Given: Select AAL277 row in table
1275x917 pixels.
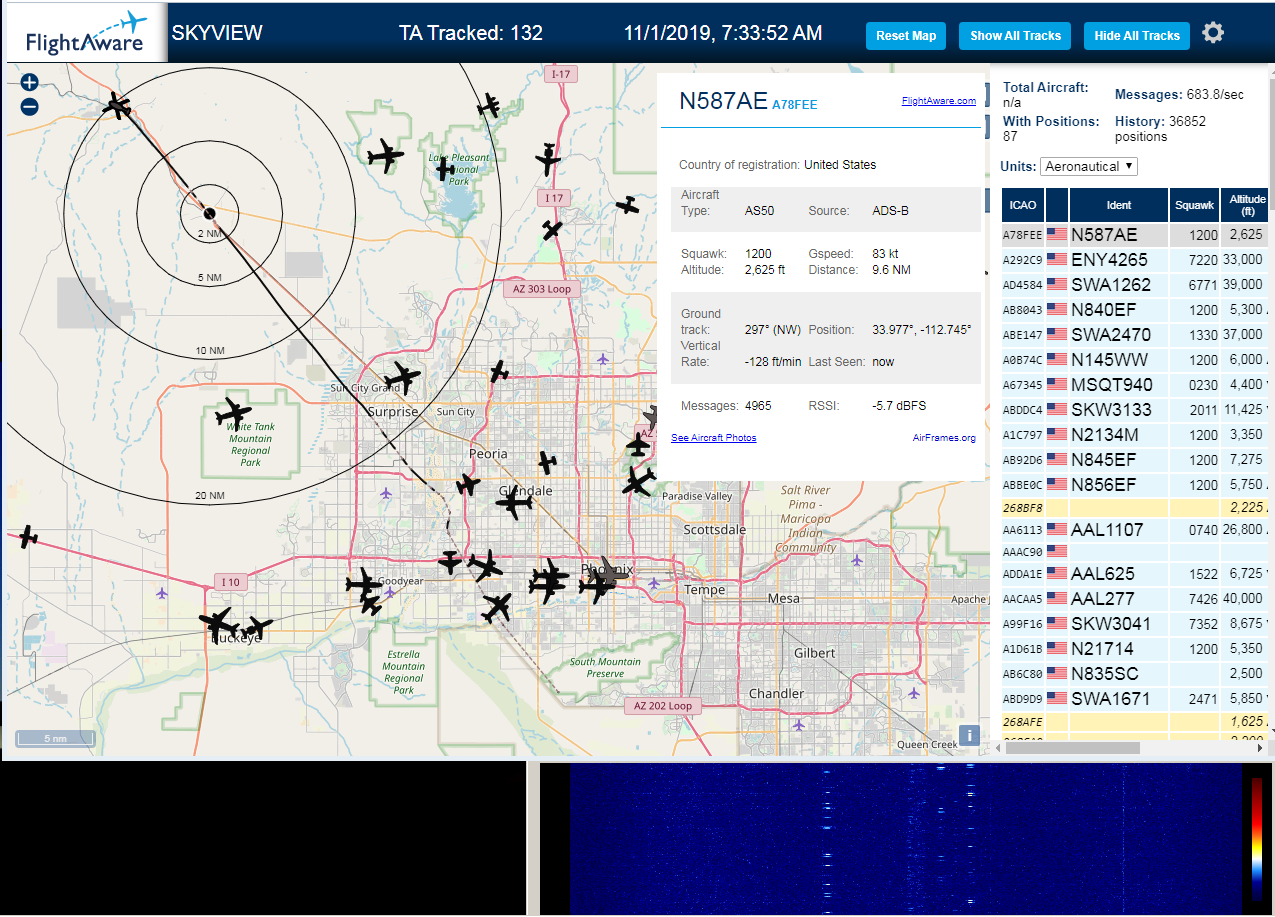Looking at the screenshot, I should [1135, 599].
